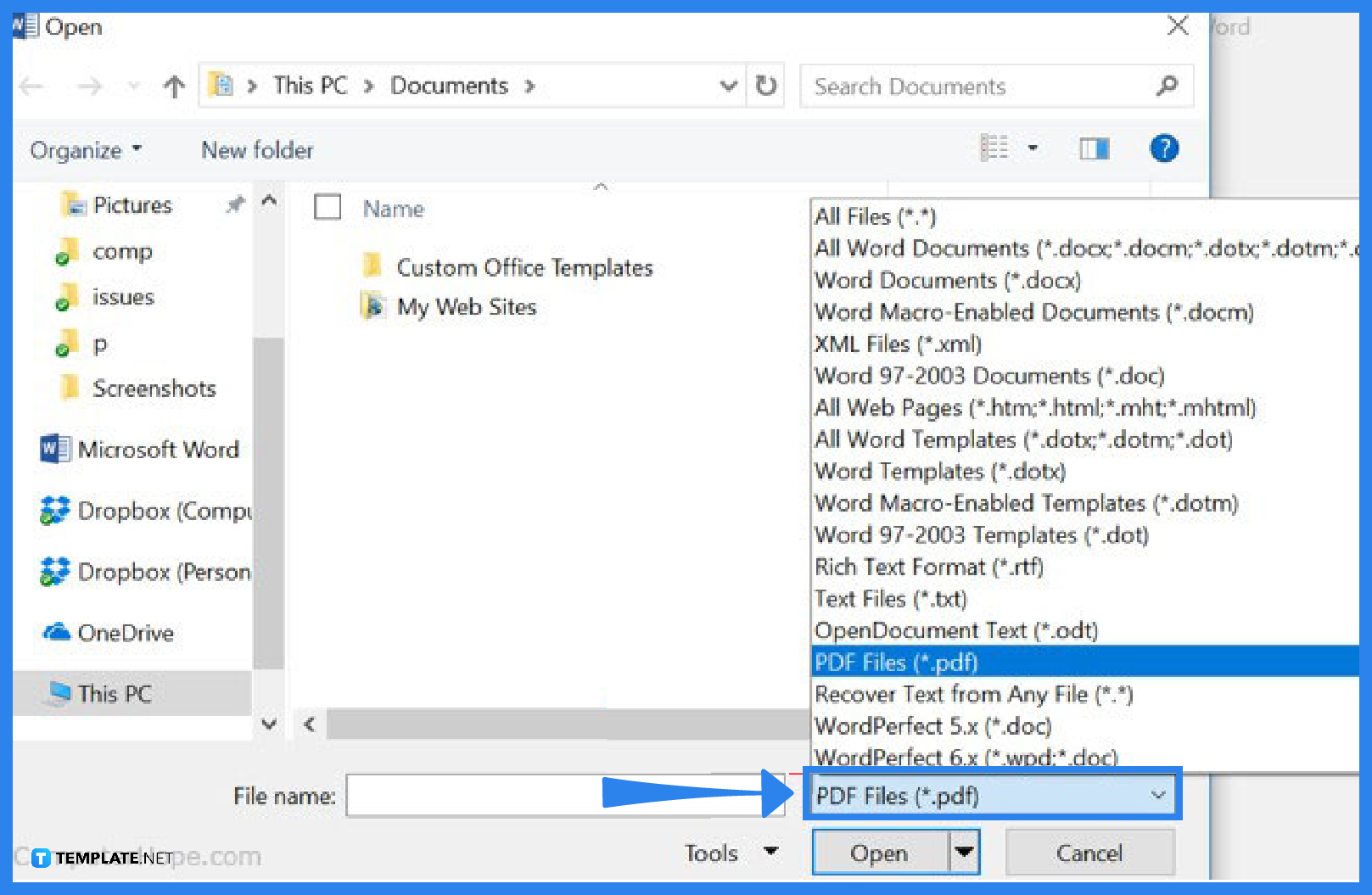Refresh the Documents folder view
This screenshot has height=895, width=1372.
(764, 86)
